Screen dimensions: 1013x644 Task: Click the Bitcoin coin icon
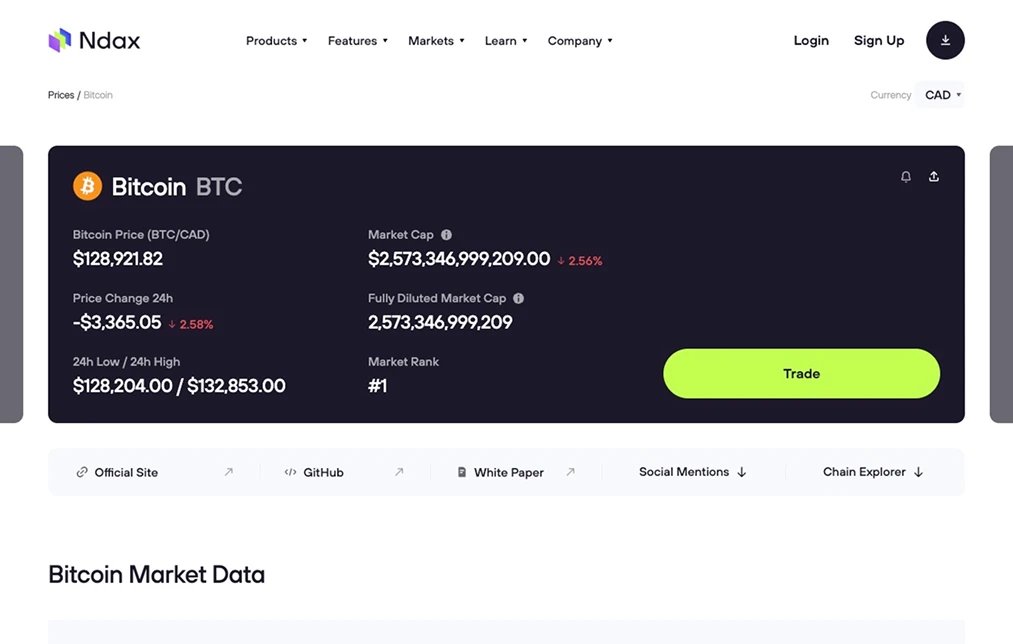(x=87, y=186)
